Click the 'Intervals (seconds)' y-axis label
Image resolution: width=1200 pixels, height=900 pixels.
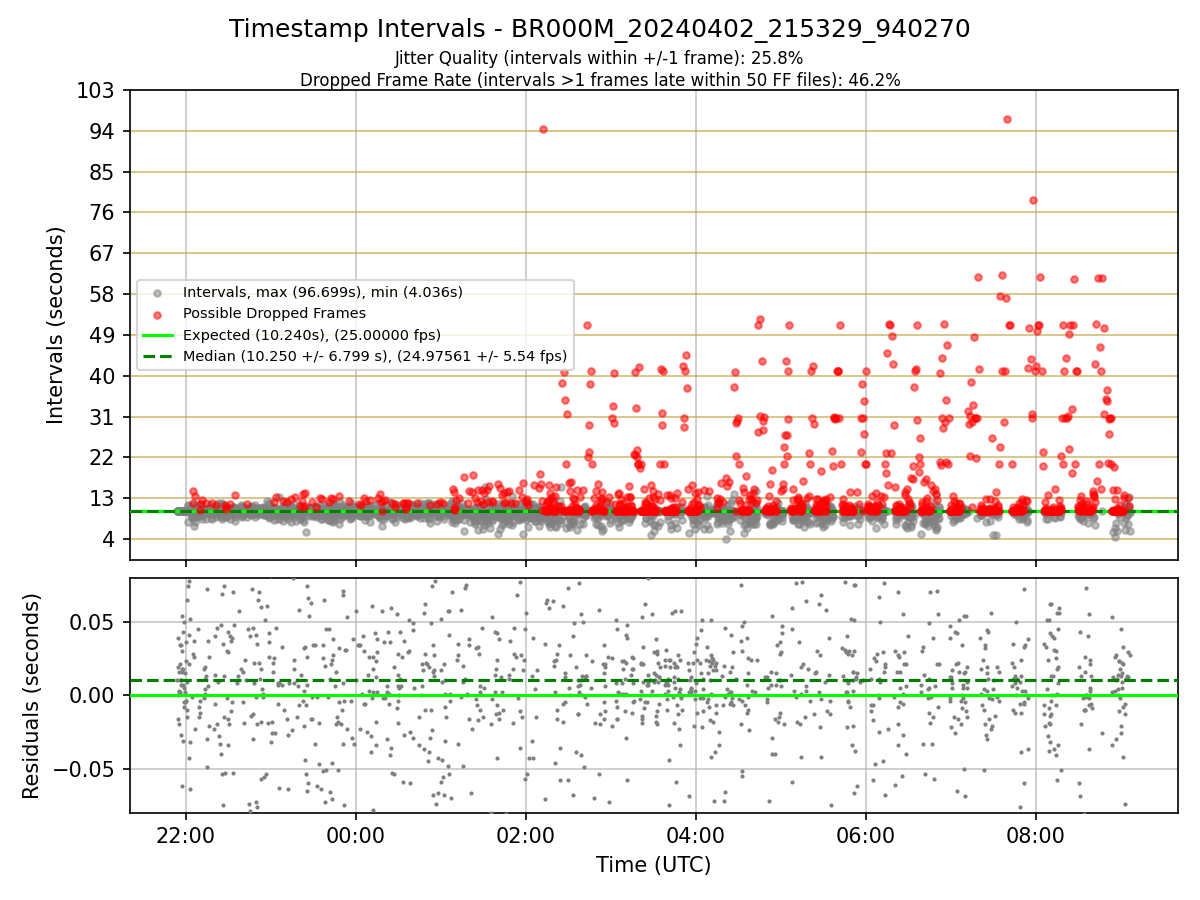(56, 324)
